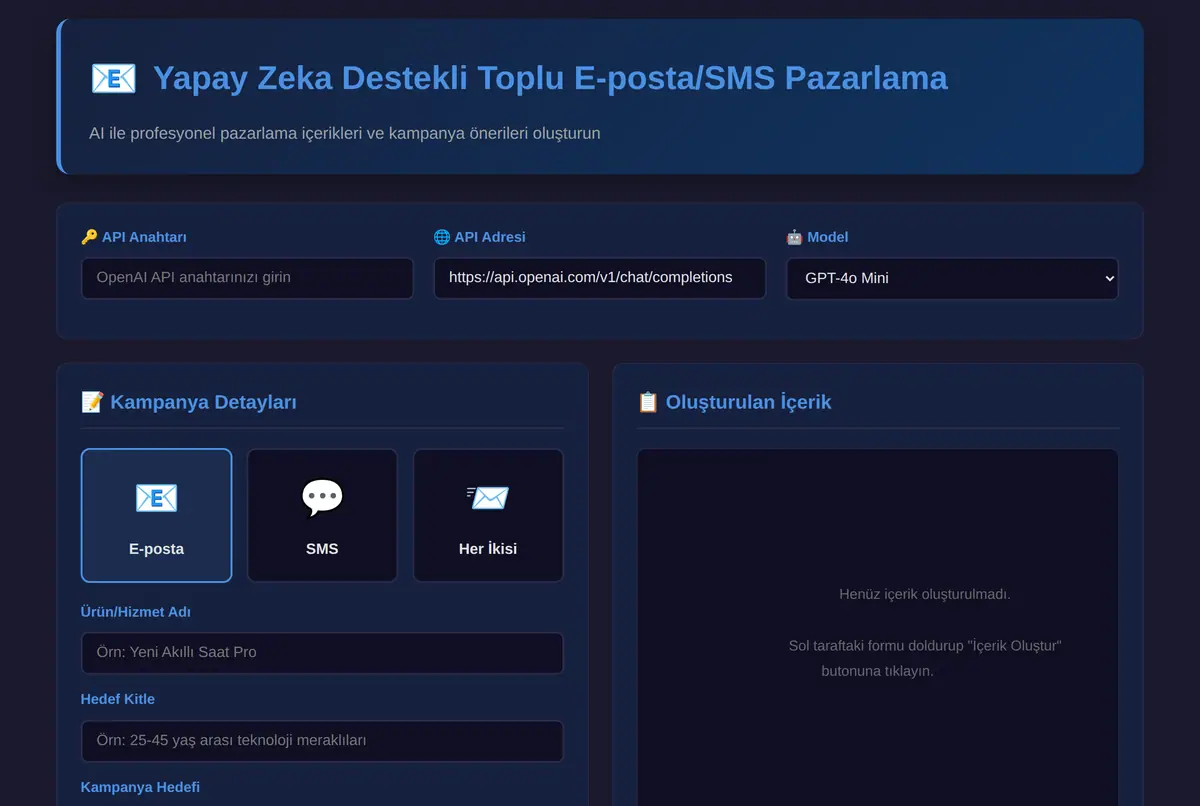Click the Kampanya Hedefi label
Screen dimensions: 1200x806
pyautogui.click(x=140, y=787)
